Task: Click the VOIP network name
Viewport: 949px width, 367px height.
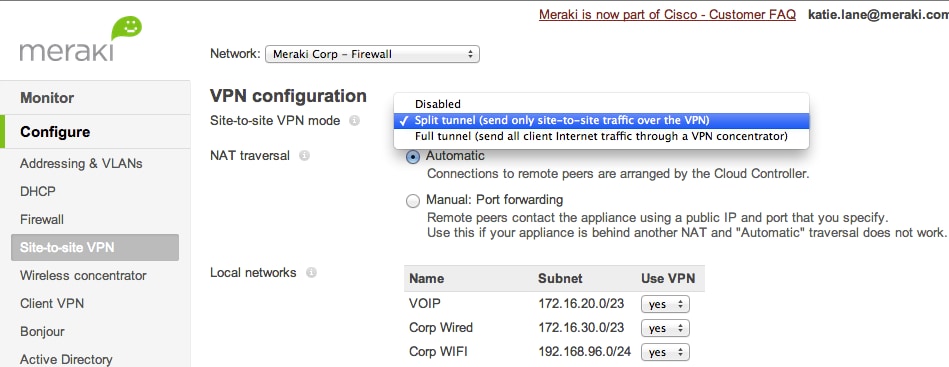Action: 424,304
